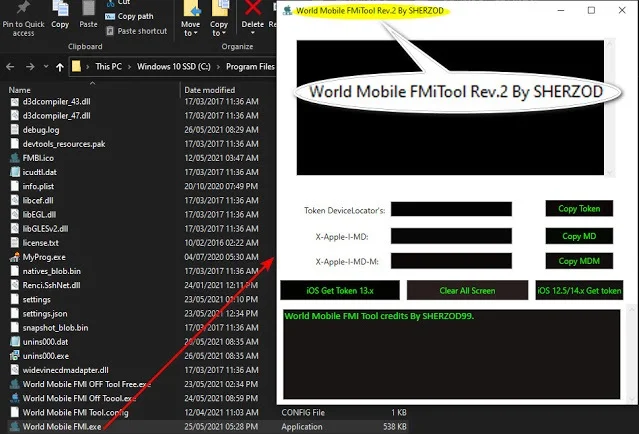The image size is (639, 434).
Task: Sort by Name column header
Action: [20, 90]
